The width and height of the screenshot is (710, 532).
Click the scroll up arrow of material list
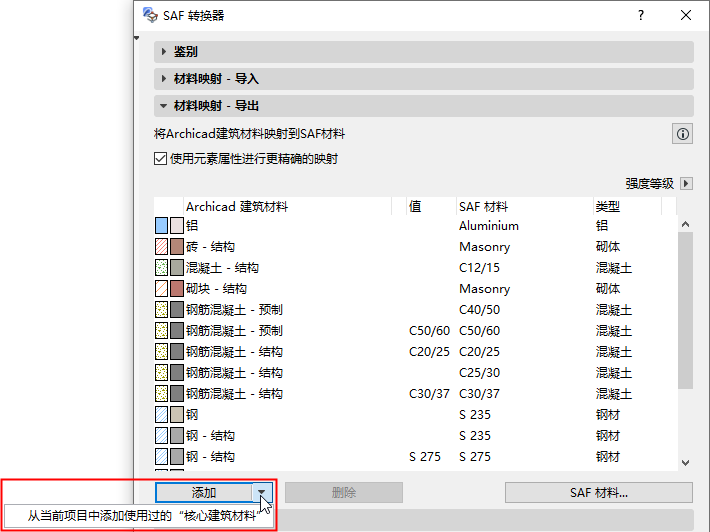tap(686, 224)
